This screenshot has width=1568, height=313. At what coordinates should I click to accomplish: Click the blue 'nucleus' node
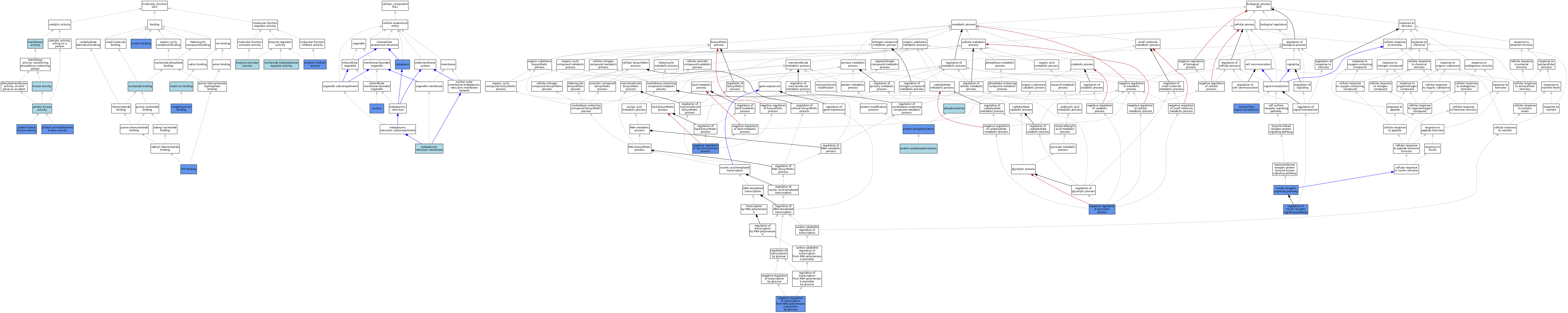[377, 108]
